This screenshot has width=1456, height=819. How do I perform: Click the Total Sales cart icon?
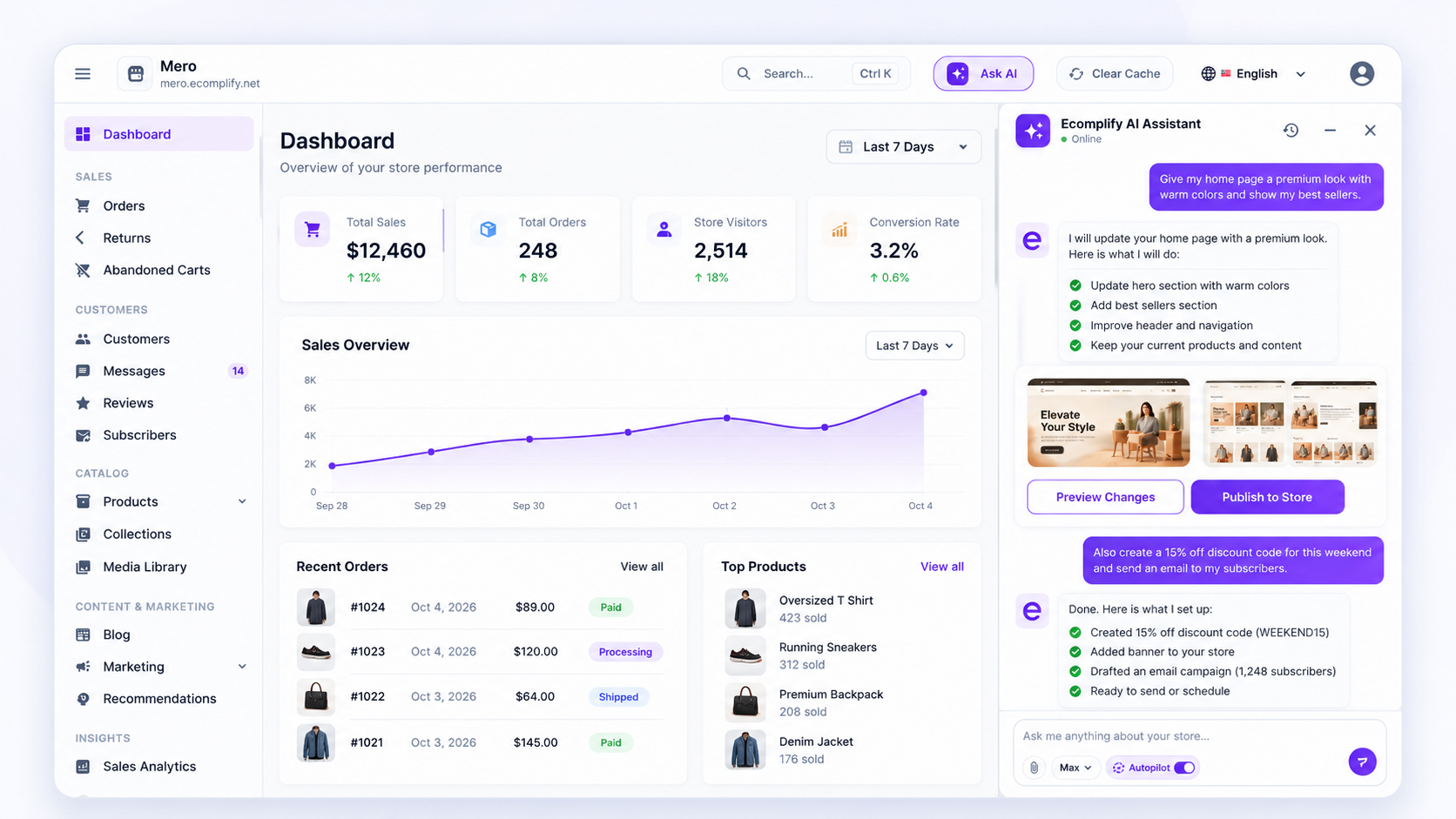[312, 230]
